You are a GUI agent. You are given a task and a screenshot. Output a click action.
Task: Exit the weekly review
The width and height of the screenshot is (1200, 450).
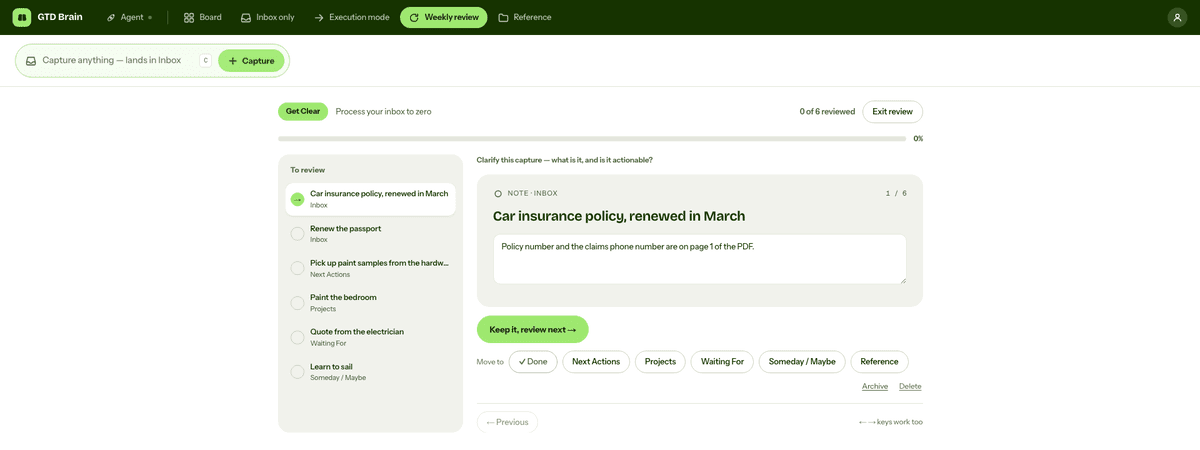(x=892, y=111)
